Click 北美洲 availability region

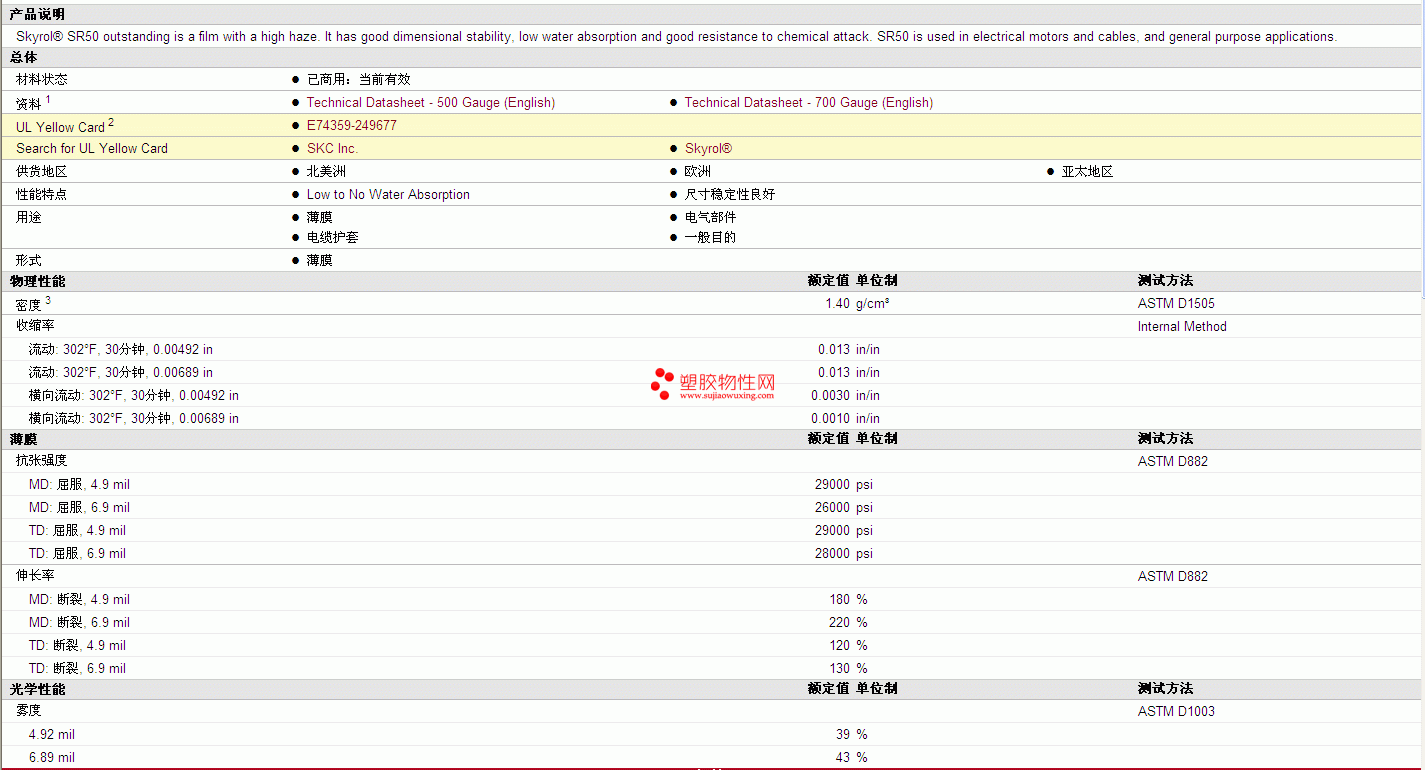coord(326,172)
